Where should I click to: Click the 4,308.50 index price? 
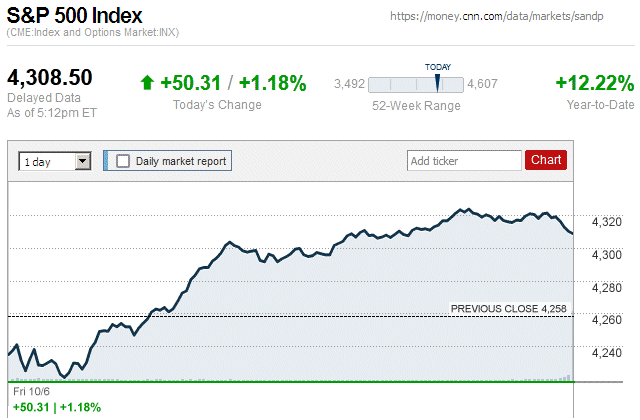pos(50,77)
